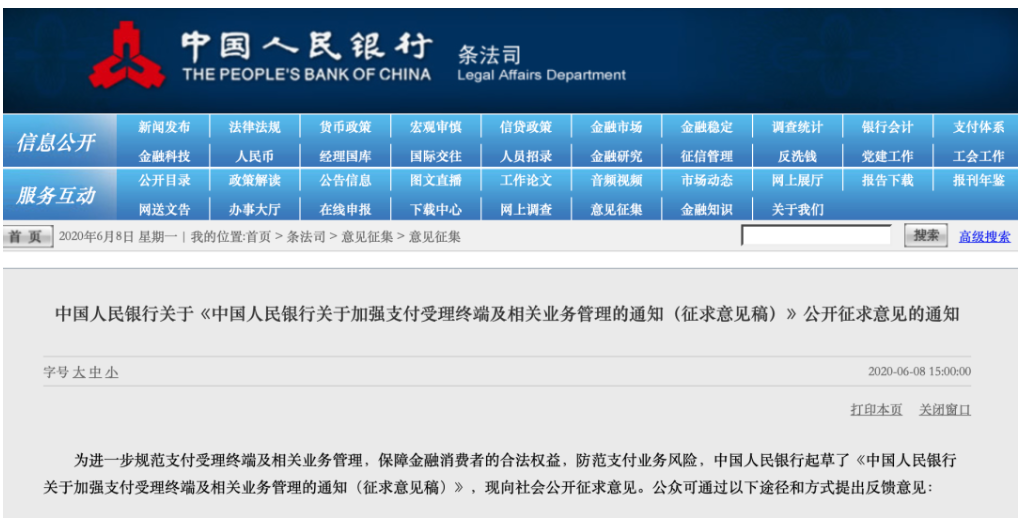The height and width of the screenshot is (522, 1021).
Task: Click the date text 2020年6月8日 星期一
Action: click(x=118, y=237)
